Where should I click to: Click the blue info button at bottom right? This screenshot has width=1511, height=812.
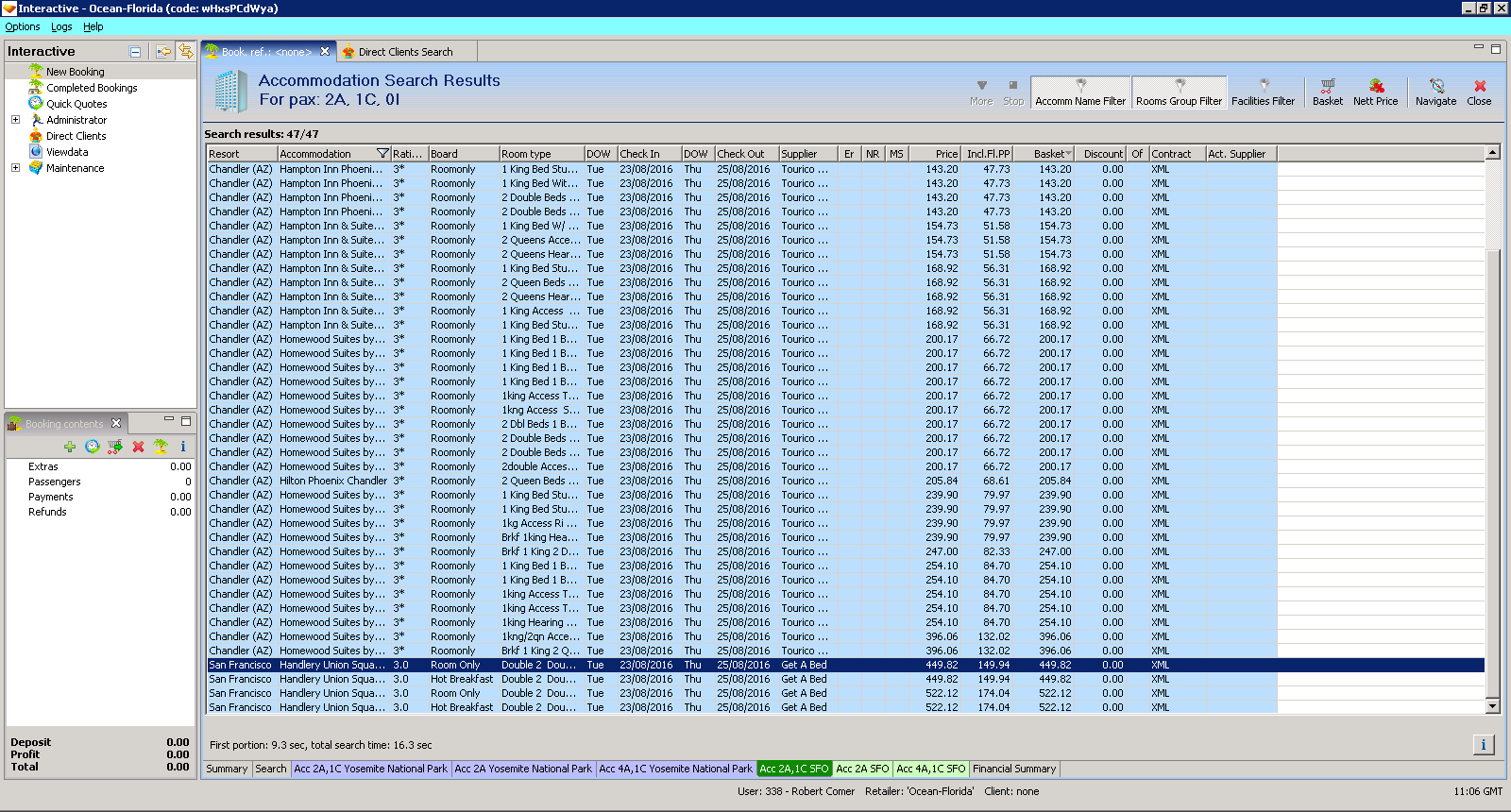point(1483,745)
